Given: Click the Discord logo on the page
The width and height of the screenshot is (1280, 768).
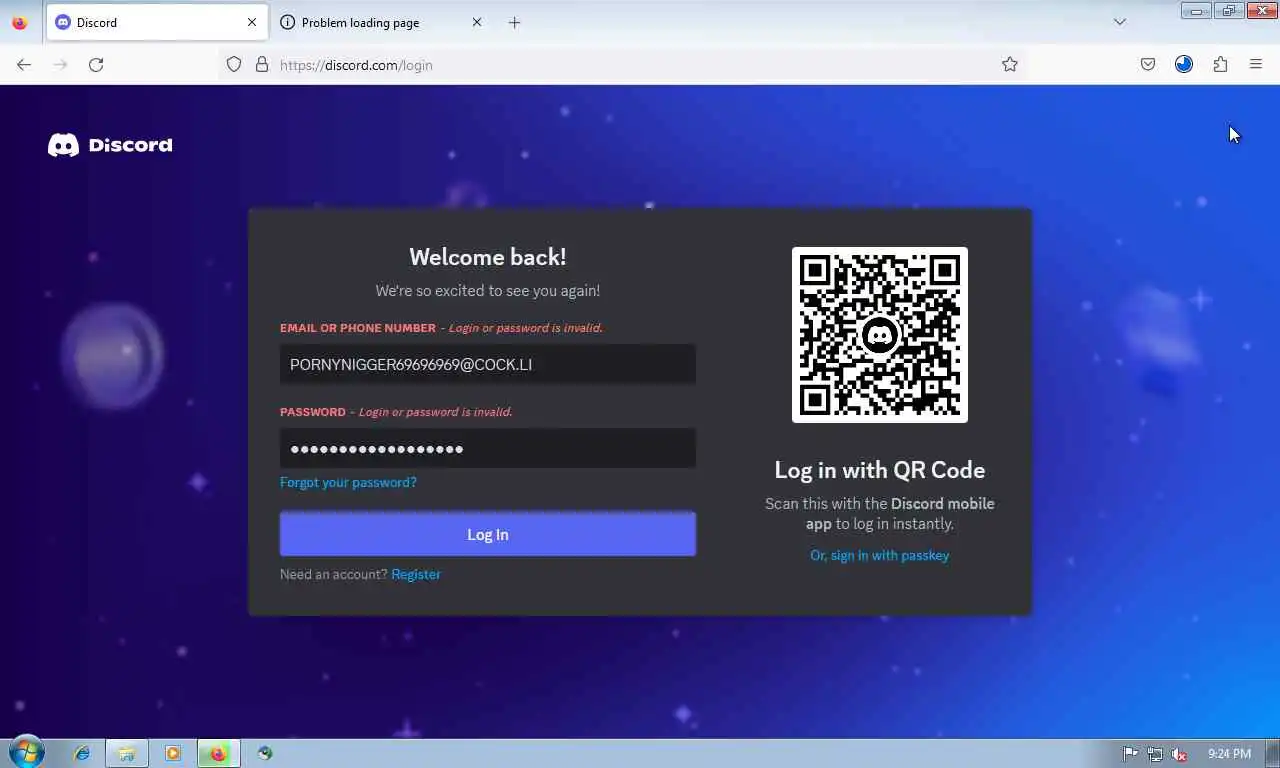Looking at the screenshot, I should [110, 145].
